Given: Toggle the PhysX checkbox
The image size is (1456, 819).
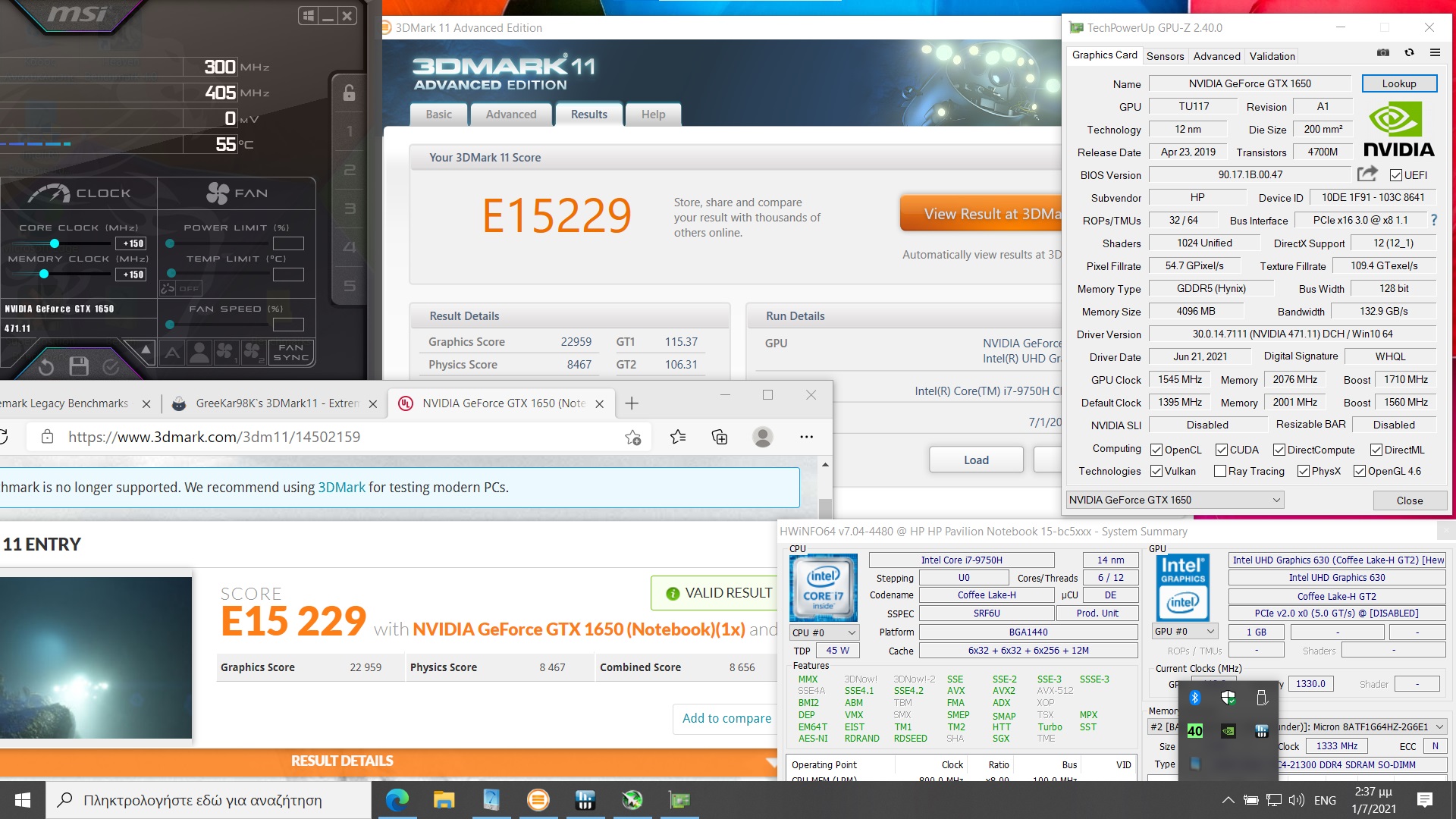Looking at the screenshot, I should point(1304,471).
